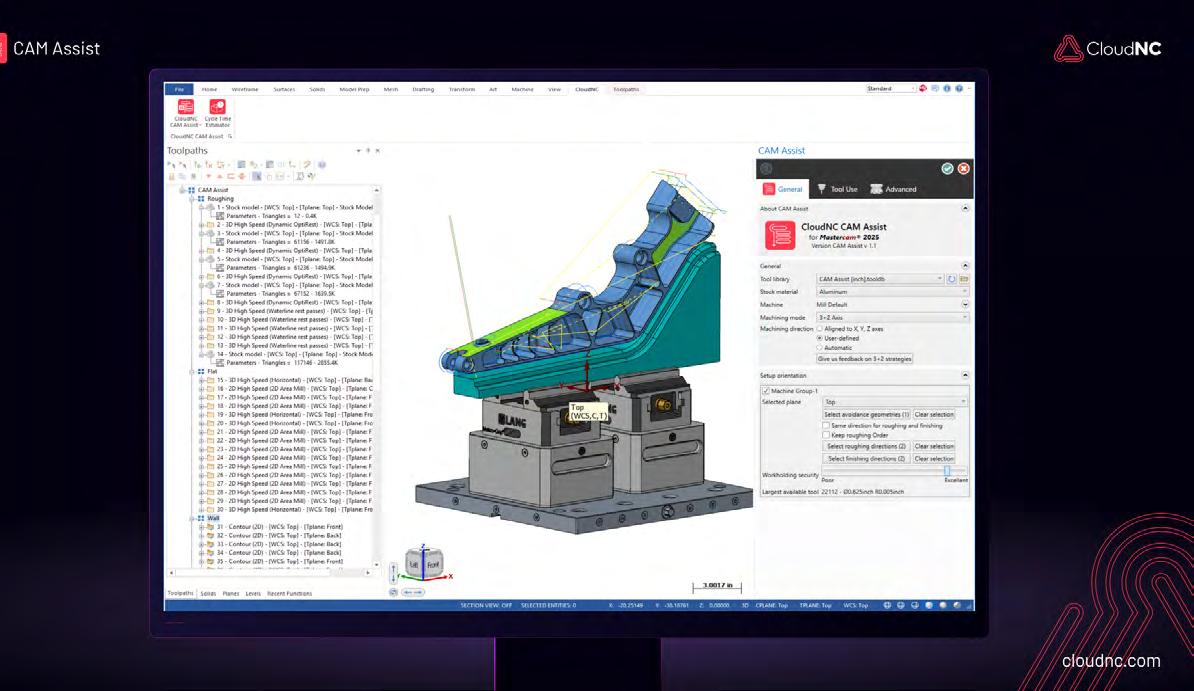
Task: Click the lock toolpath icon in Toolpaths toolbar
Action: click(x=172, y=177)
